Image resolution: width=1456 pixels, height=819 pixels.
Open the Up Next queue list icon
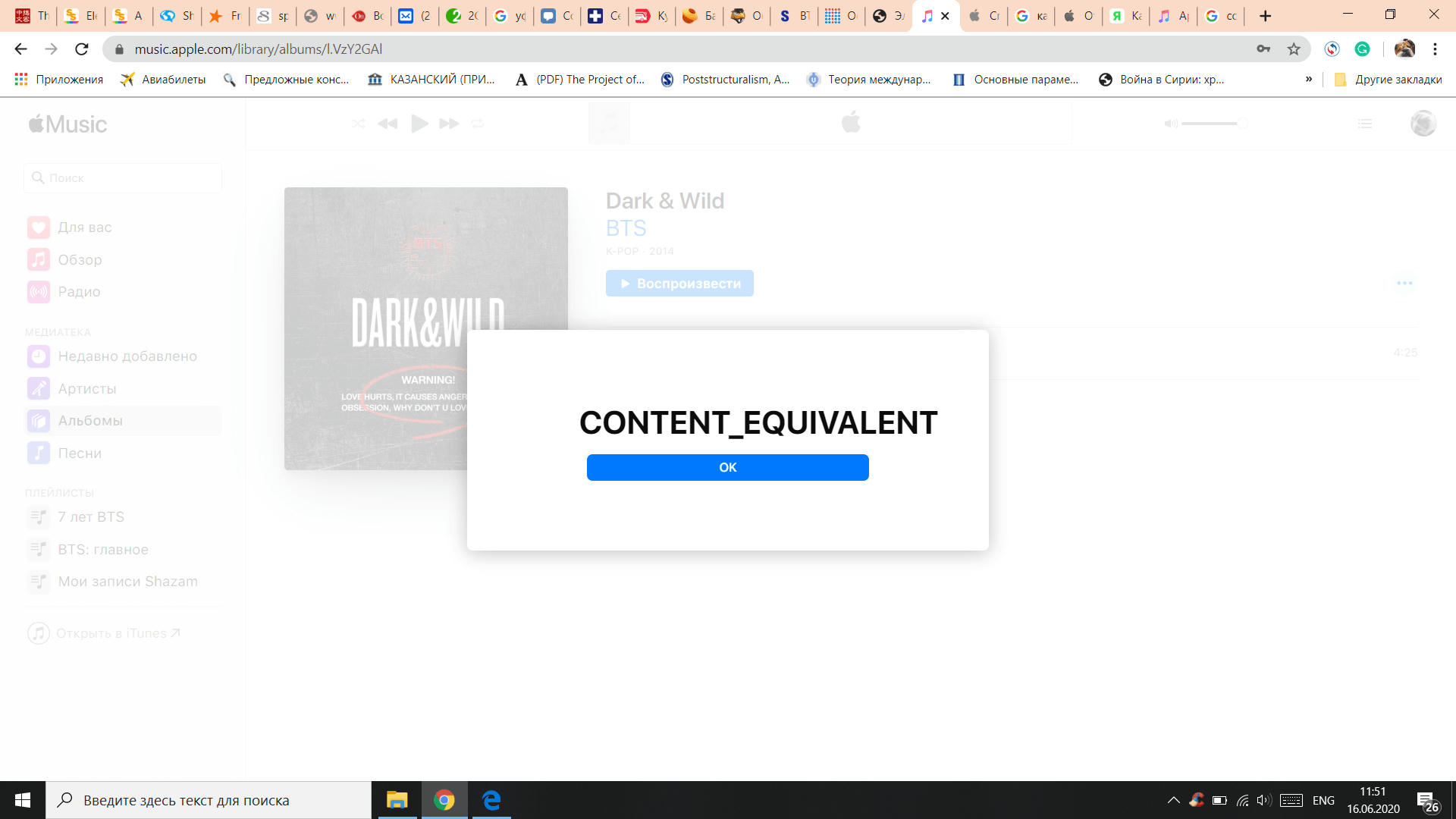point(1365,124)
